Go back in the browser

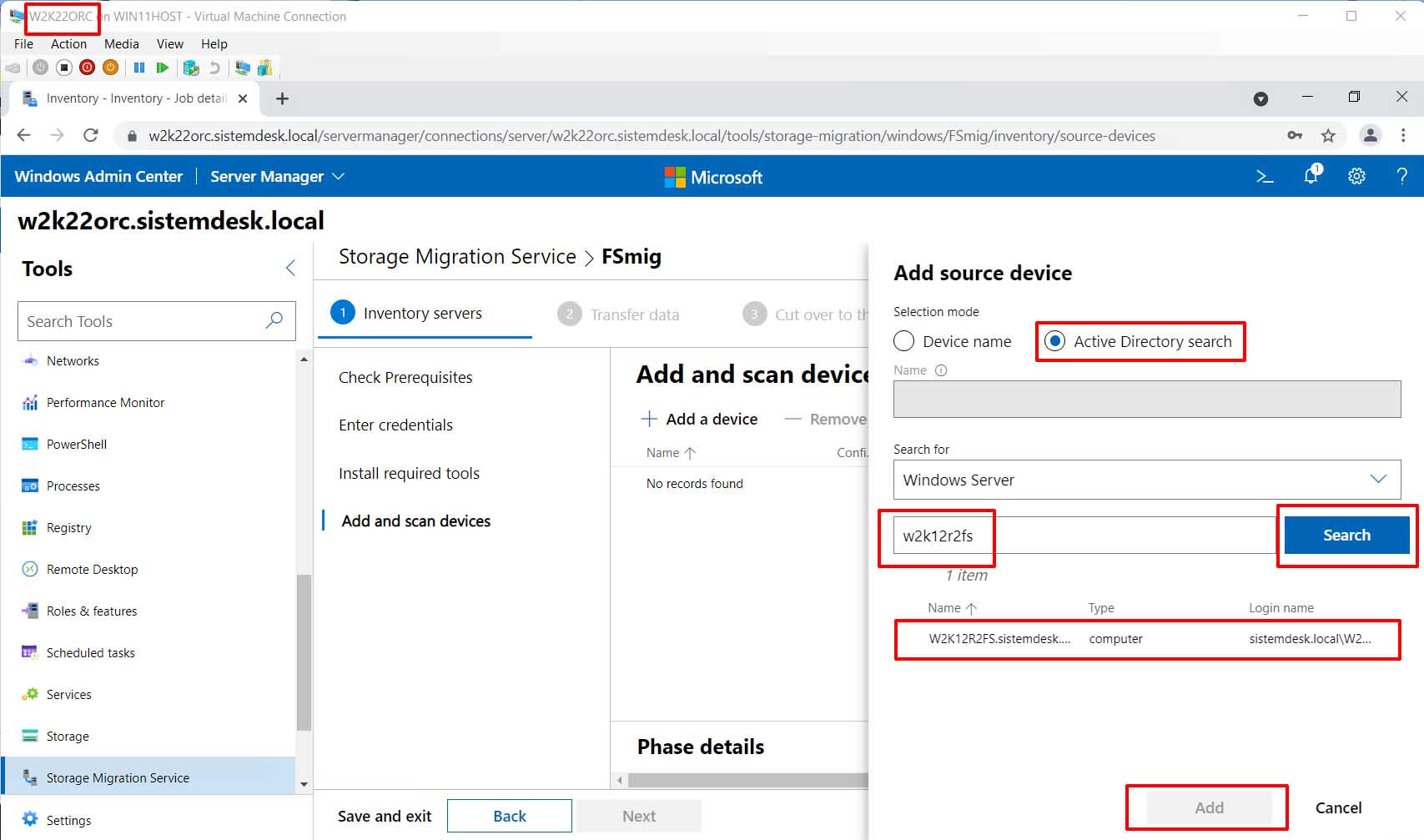pos(23,135)
